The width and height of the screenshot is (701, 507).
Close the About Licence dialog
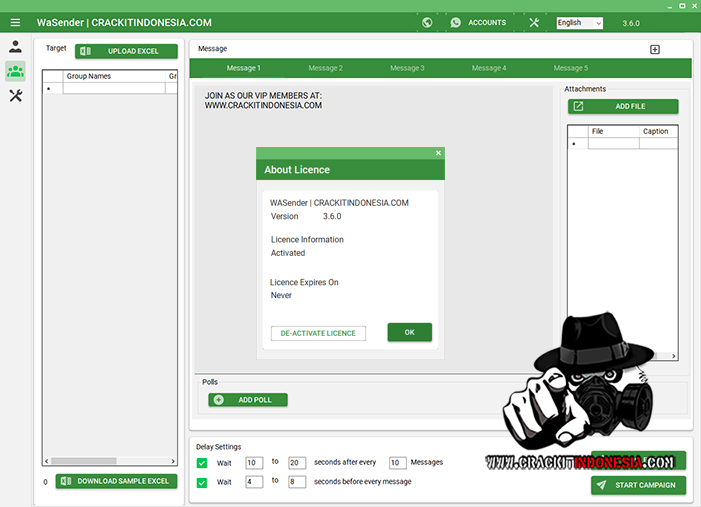click(438, 153)
